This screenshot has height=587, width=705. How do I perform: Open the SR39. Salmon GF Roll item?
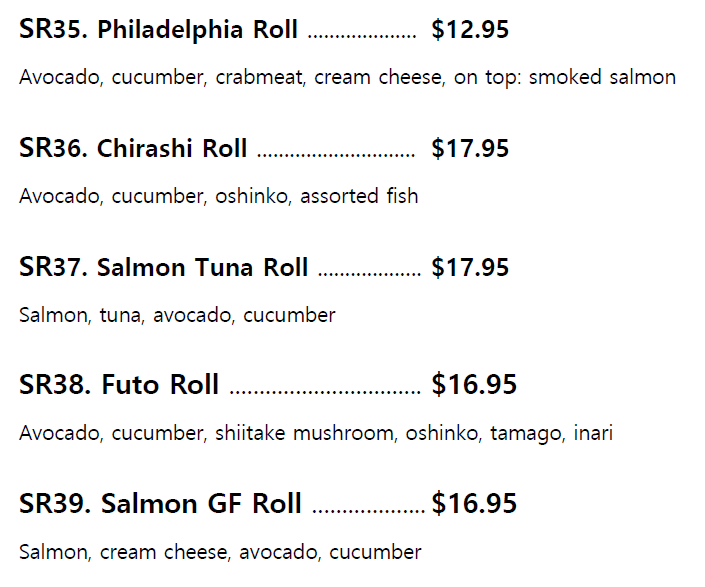point(160,504)
